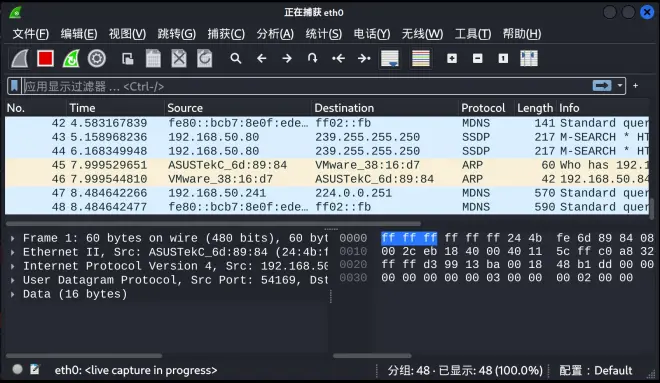Go back to previous packet arrow
The height and width of the screenshot is (383, 660).
point(261,59)
